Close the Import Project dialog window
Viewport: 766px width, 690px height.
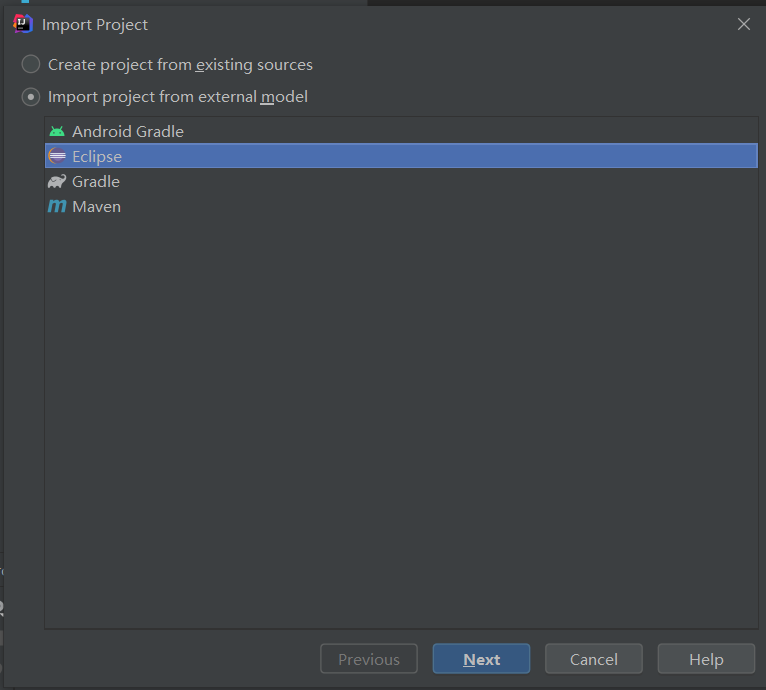pos(744,24)
